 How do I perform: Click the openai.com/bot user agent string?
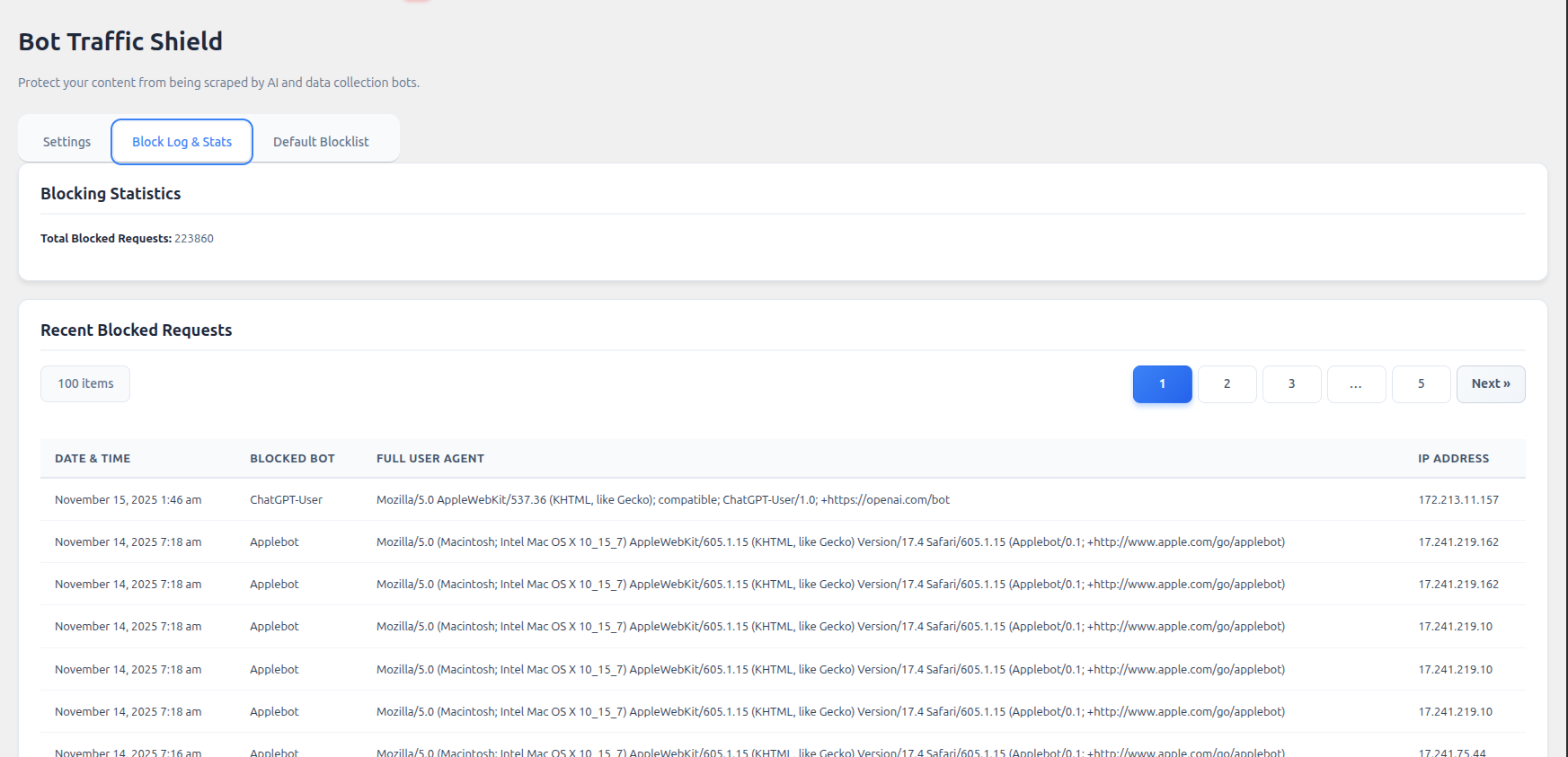point(662,500)
